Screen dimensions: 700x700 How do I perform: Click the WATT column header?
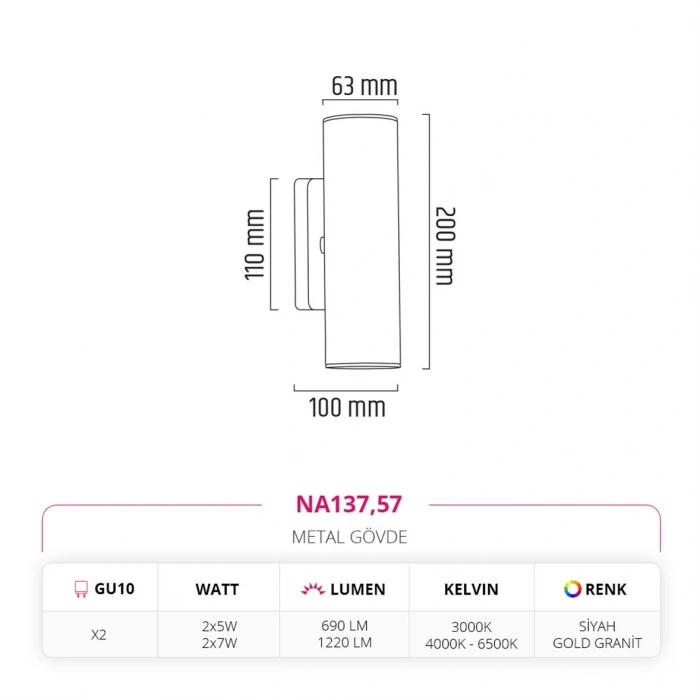pos(217,590)
